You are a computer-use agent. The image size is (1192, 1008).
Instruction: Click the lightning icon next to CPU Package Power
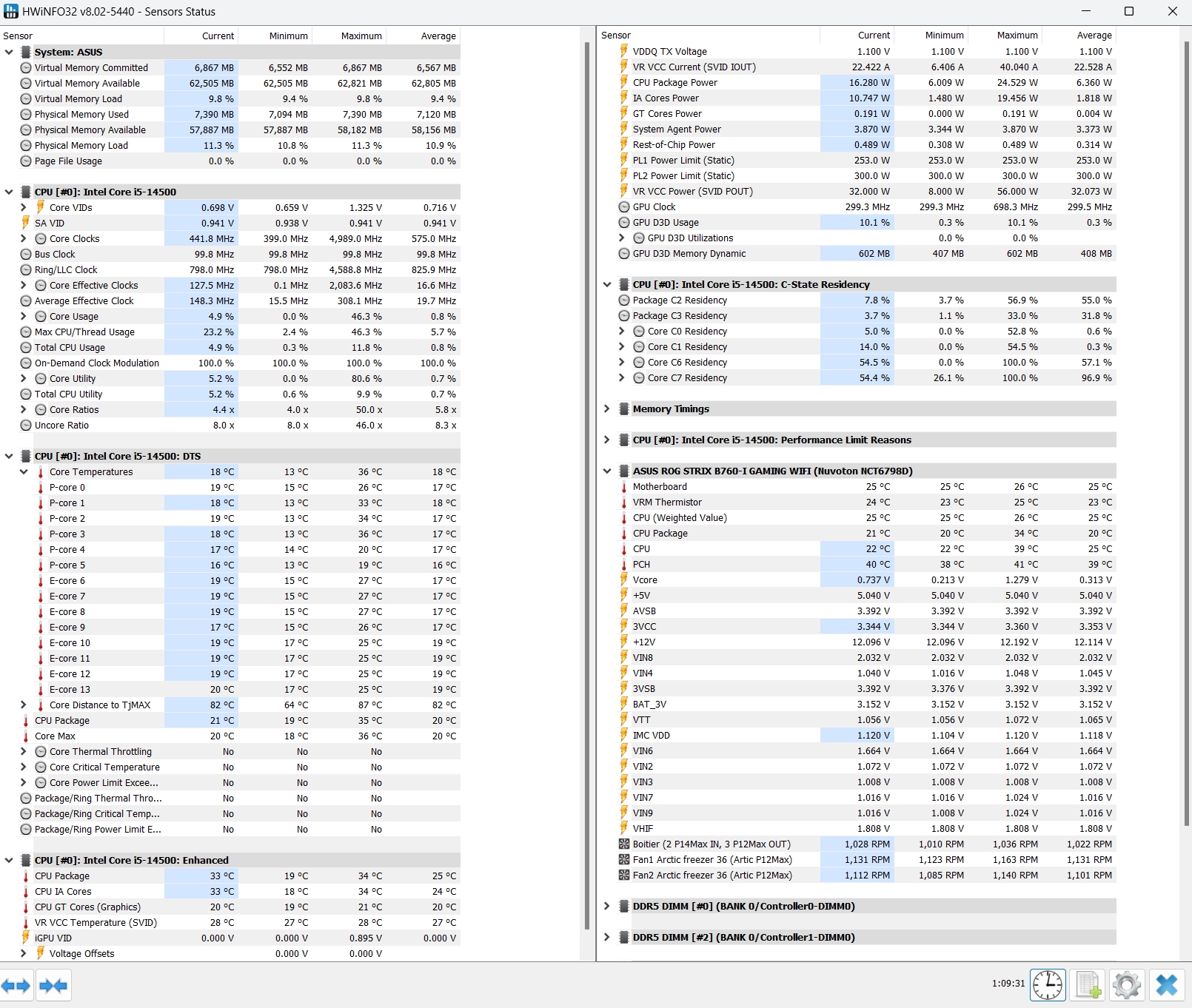624,82
